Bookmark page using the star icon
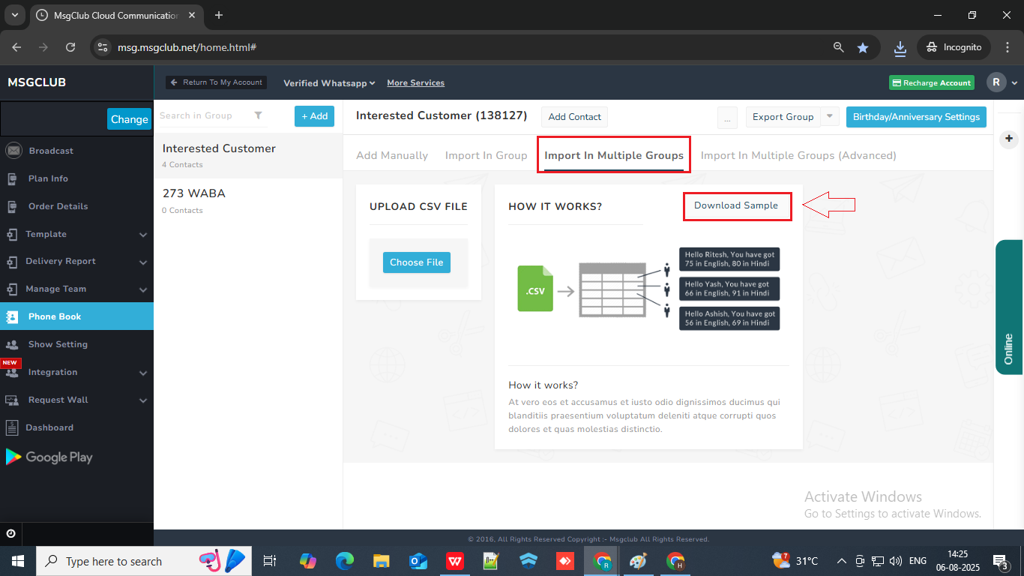 [x=863, y=47]
